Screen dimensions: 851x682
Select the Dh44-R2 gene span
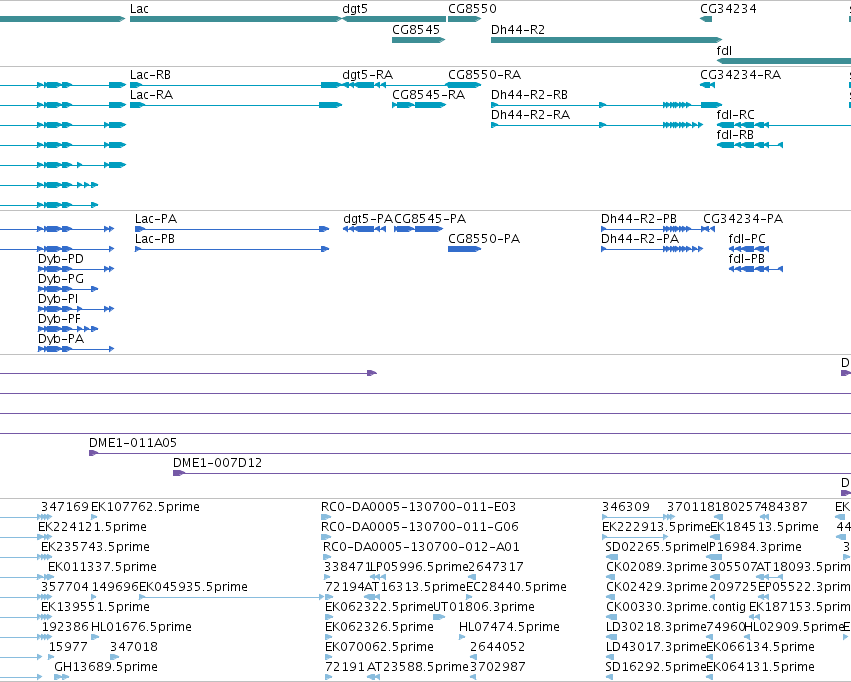coord(606,40)
